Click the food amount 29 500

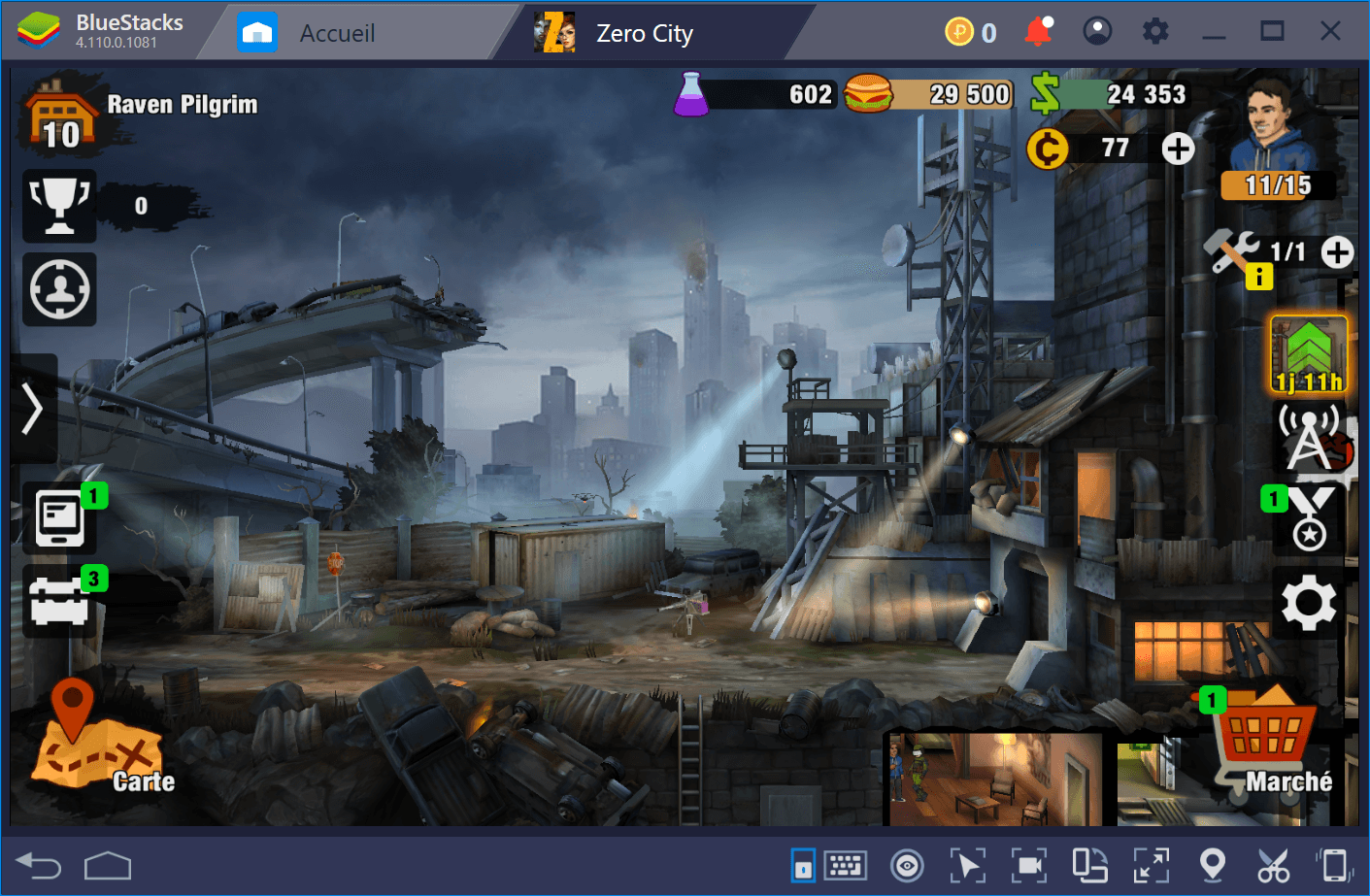pyautogui.click(x=969, y=94)
